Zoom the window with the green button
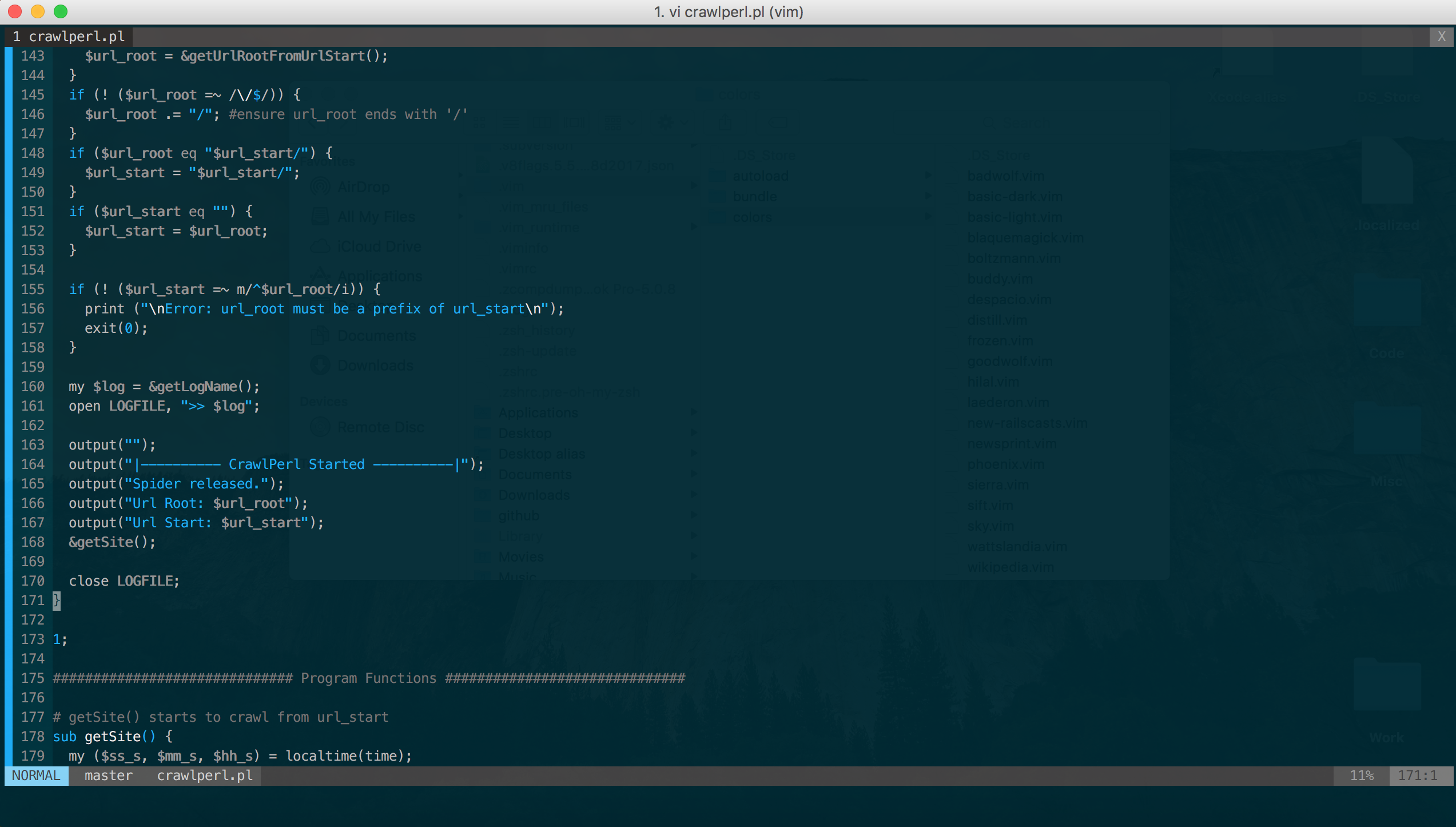This screenshot has height=827, width=1456. [61, 11]
